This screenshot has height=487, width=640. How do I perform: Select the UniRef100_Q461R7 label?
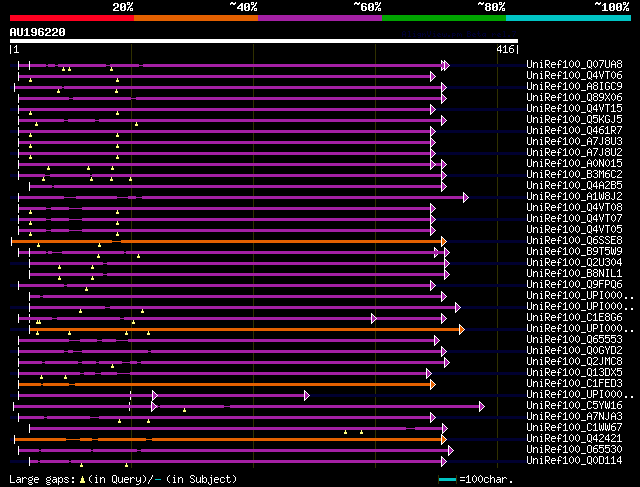574,131
